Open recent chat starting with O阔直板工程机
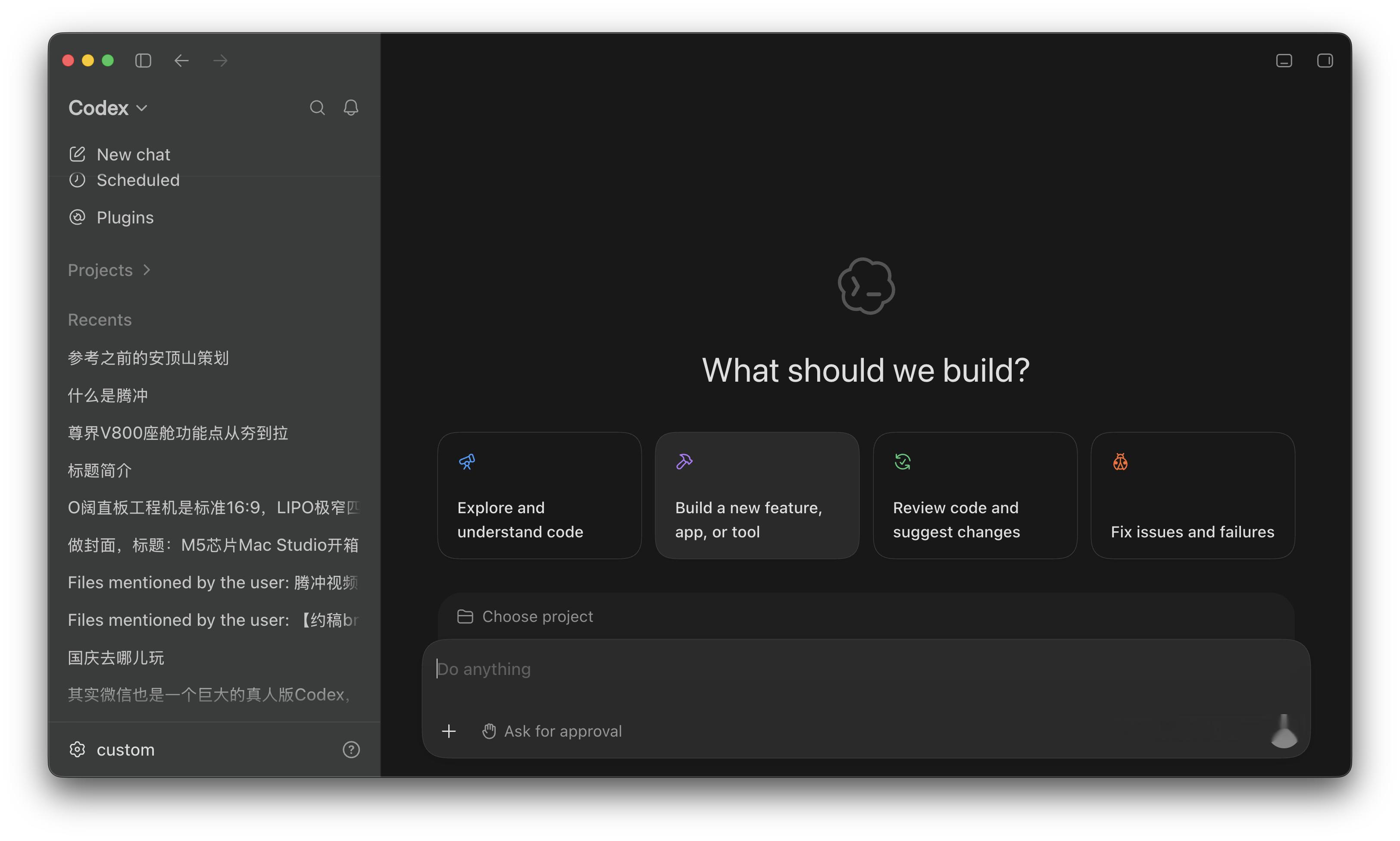The width and height of the screenshot is (1400, 841). [214, 507]
